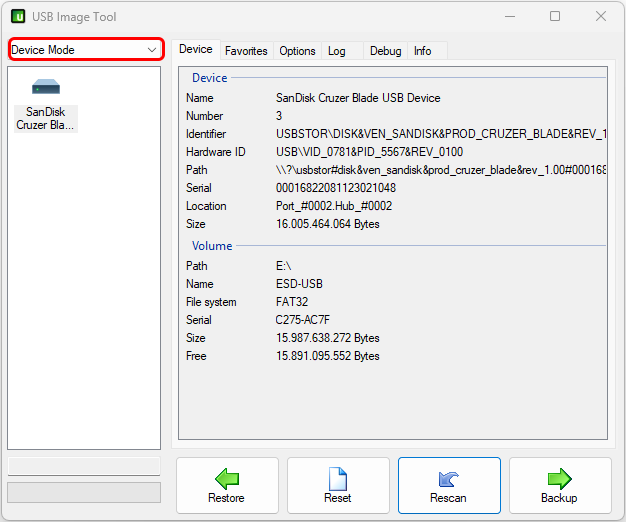Screen dimensions: 626x522
Task: Show the Info tab
Action: pos(427,51)
